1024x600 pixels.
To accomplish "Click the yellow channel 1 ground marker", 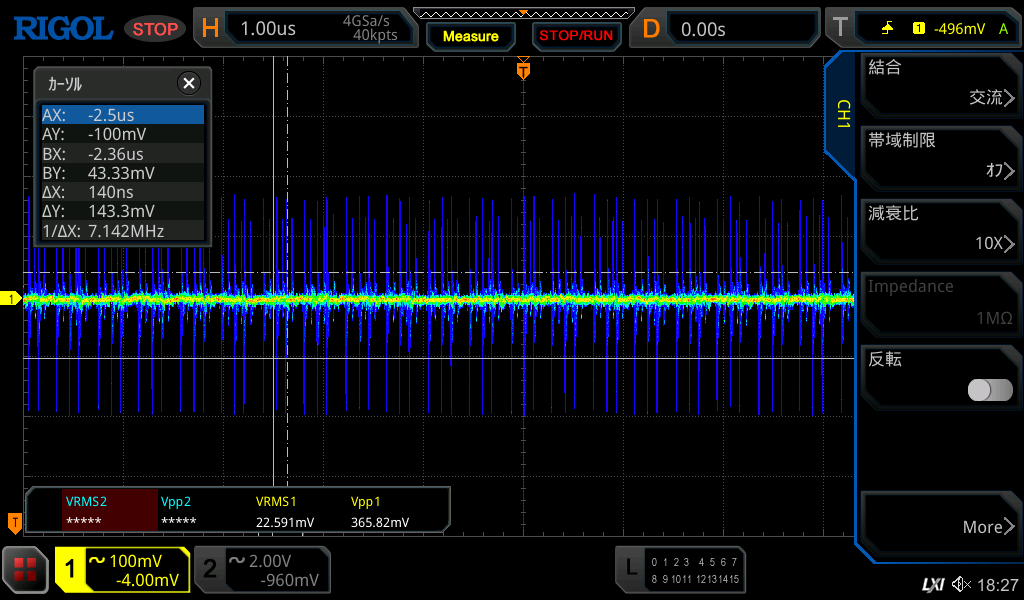I will [12, 299].
